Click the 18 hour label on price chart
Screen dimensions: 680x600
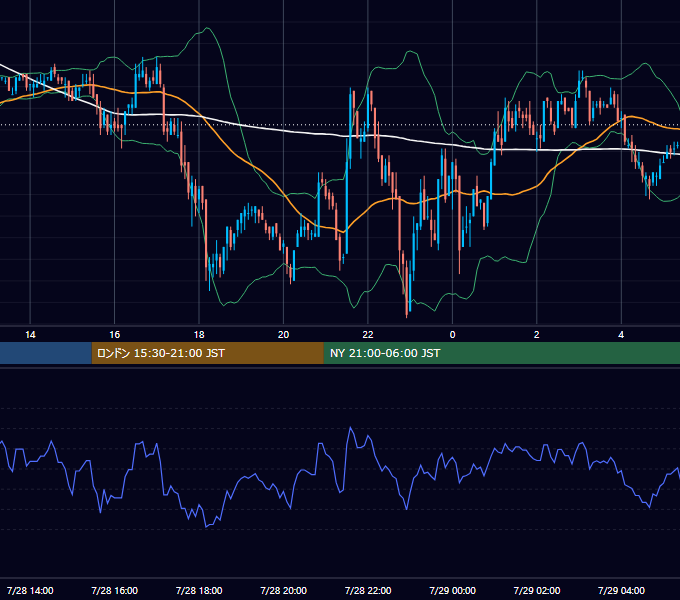point(199,335)
